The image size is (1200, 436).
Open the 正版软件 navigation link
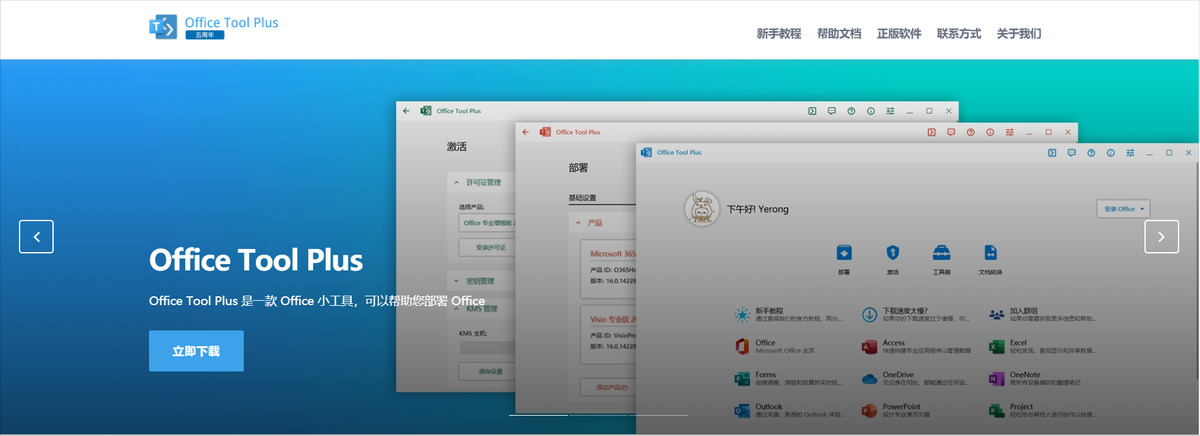click(899, 33)
